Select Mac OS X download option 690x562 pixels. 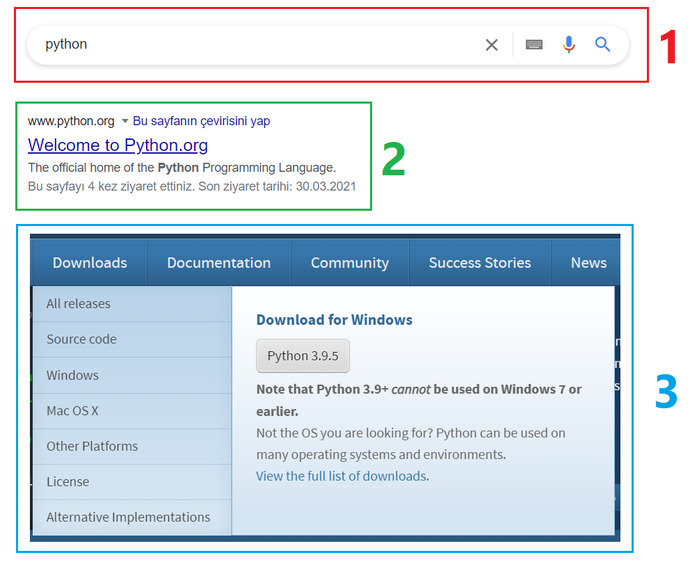tap(73, 411)
